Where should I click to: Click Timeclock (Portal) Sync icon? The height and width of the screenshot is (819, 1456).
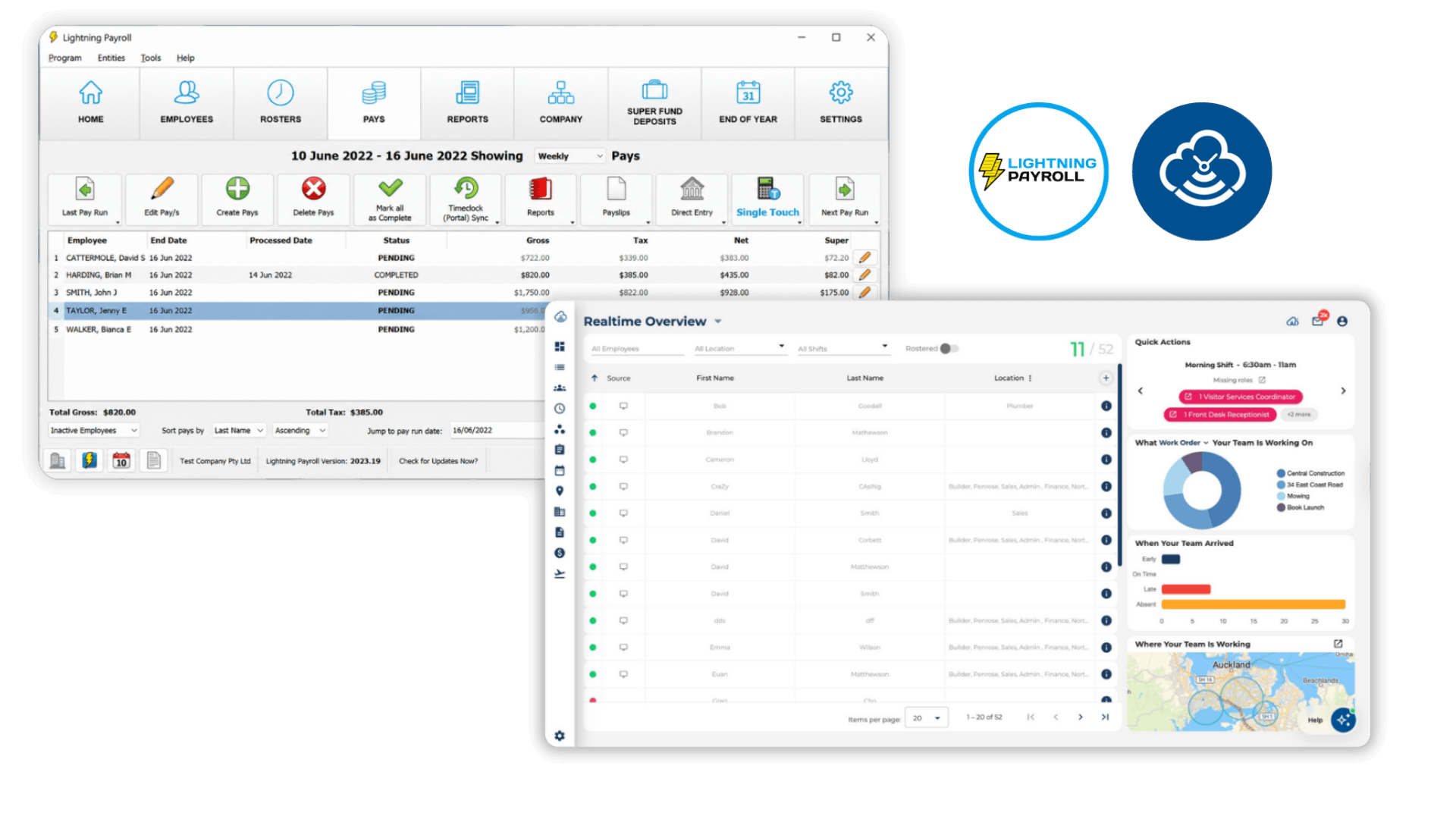pos(466,187)
